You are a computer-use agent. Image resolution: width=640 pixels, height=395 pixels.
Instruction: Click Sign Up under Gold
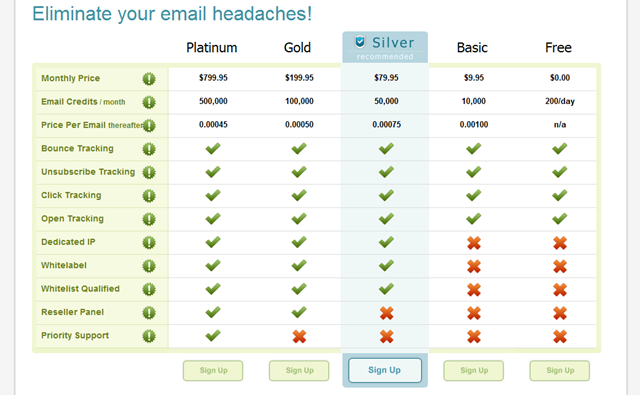299,371
